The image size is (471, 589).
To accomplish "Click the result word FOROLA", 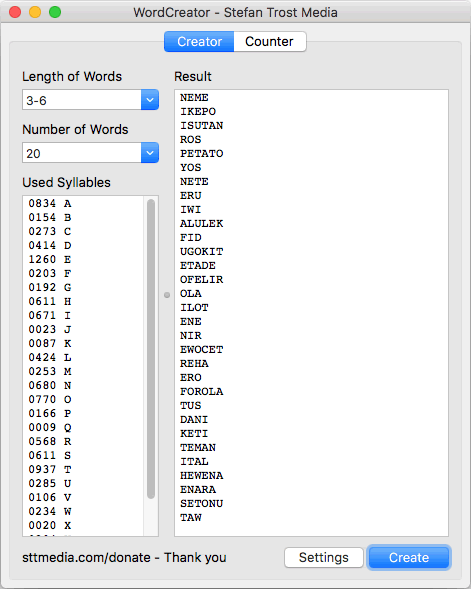I will click(x=202, y=392).
